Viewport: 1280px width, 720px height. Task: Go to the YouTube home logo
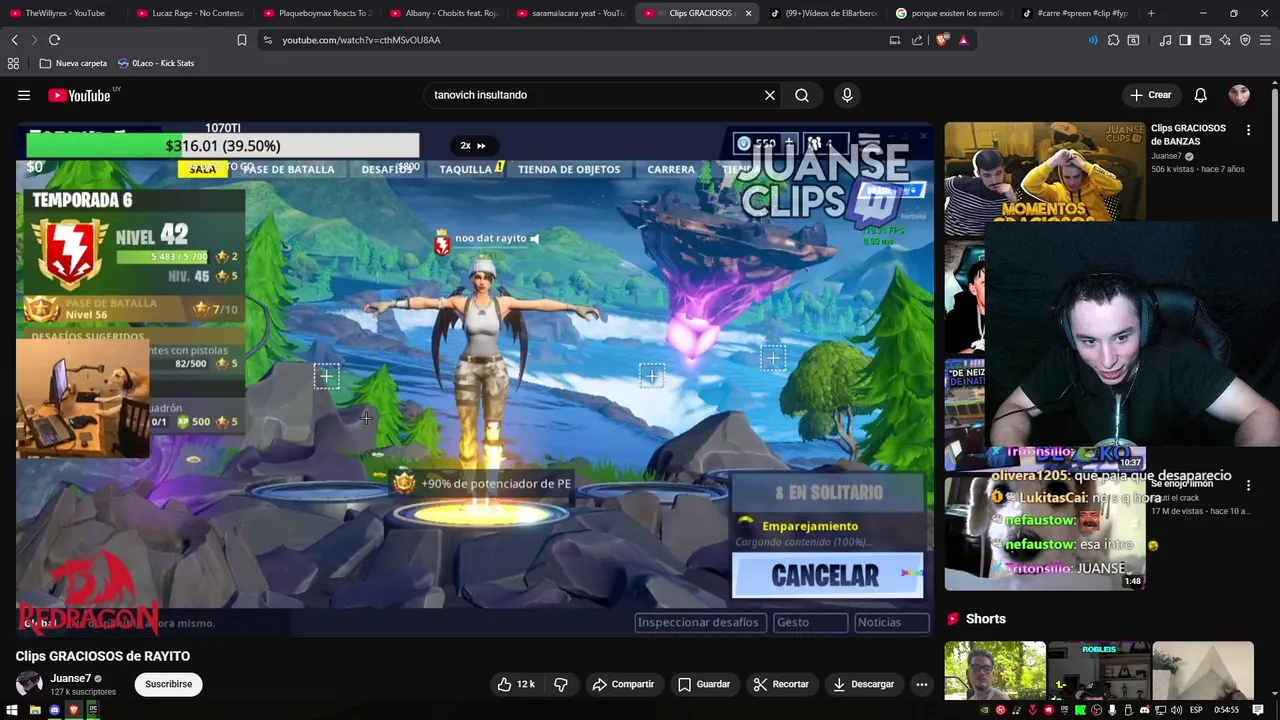click(x=79, y=95)
